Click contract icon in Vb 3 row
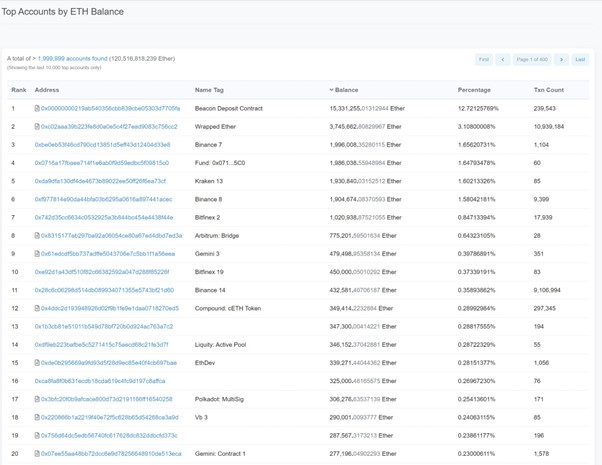This screenshot has height=465, width=602. [37, 417]
